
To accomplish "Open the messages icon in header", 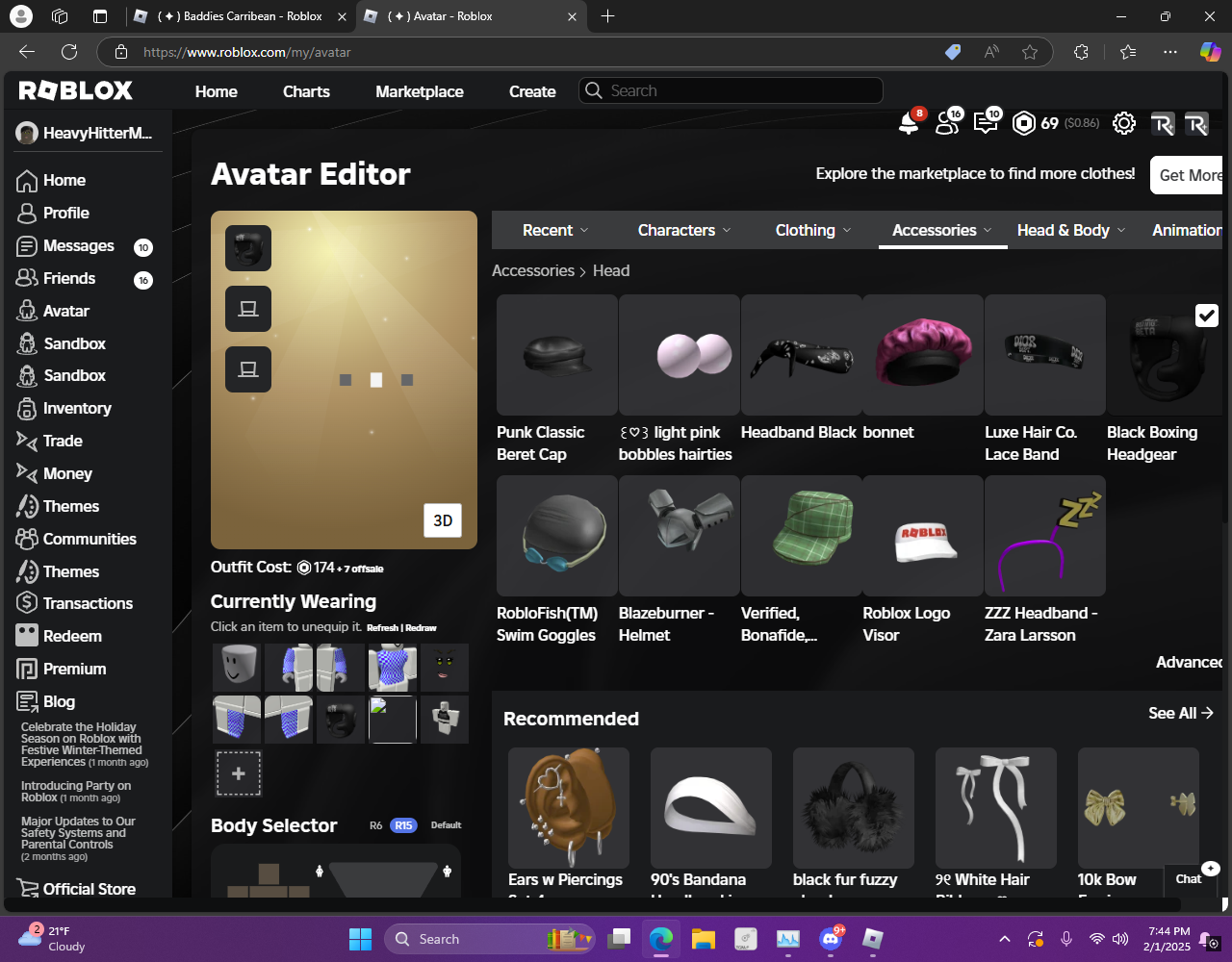I will click(x=986, y=123).
